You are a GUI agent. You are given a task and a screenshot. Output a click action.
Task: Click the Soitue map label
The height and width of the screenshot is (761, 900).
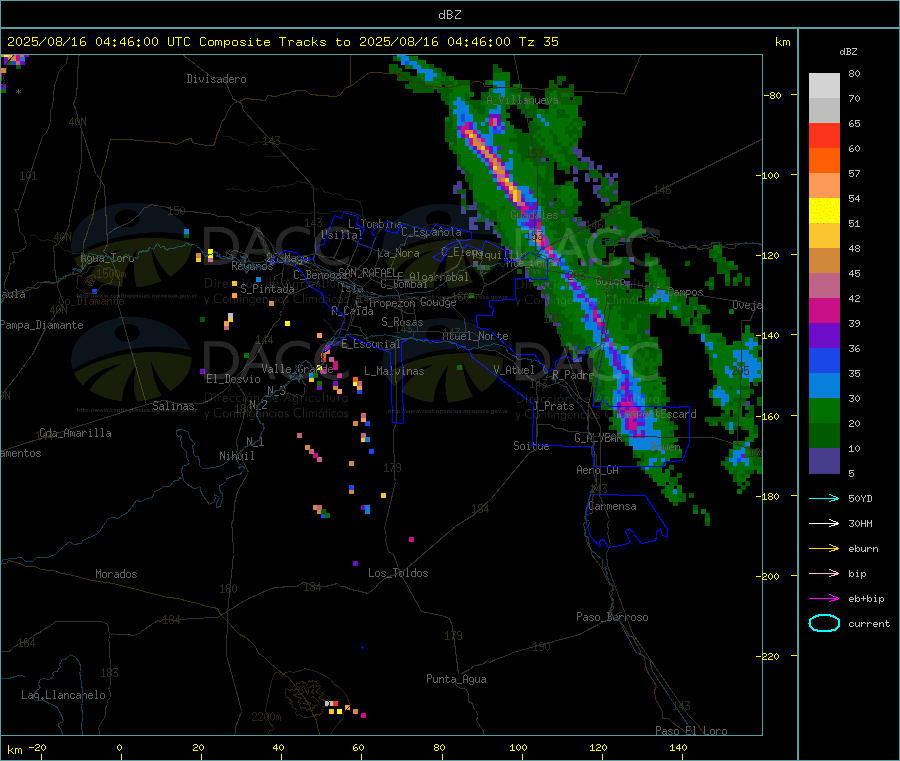coord(531,446)
